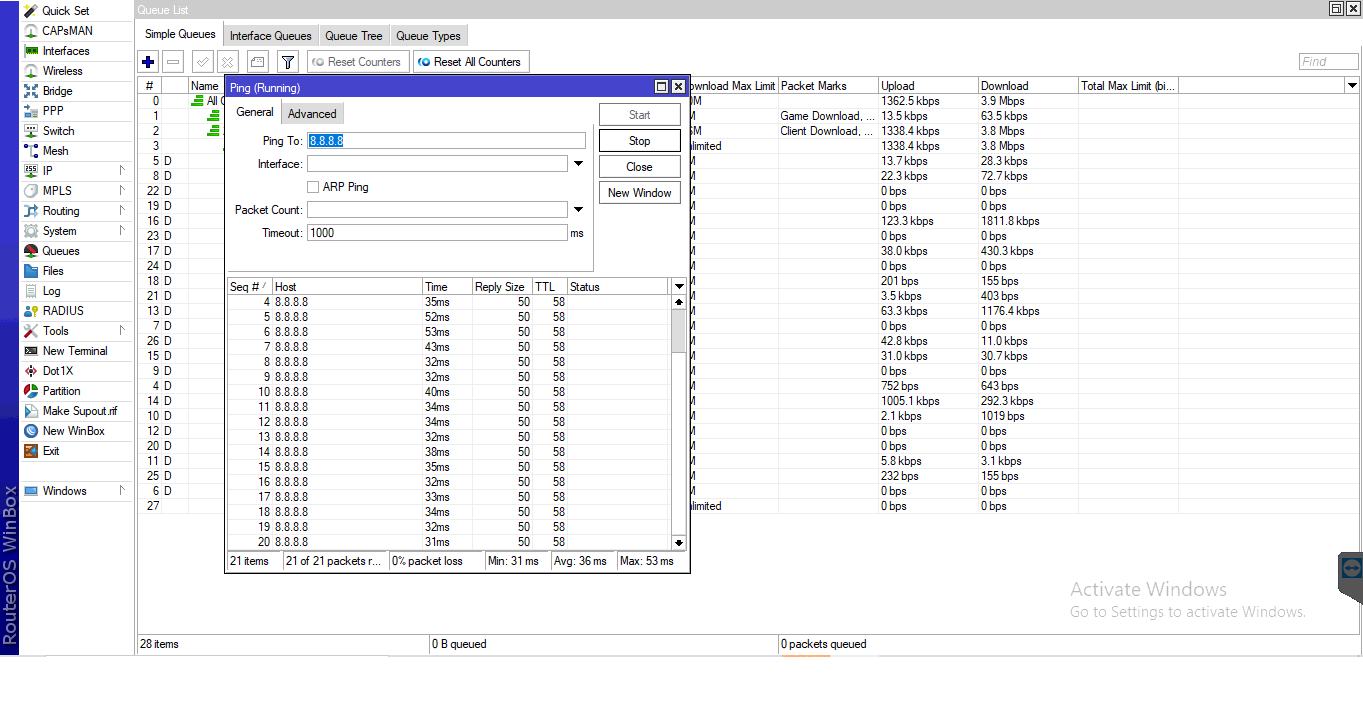The image size is (1363, 714).
Task: Sort queues by Upload column header
Action: tap(928, 86)
